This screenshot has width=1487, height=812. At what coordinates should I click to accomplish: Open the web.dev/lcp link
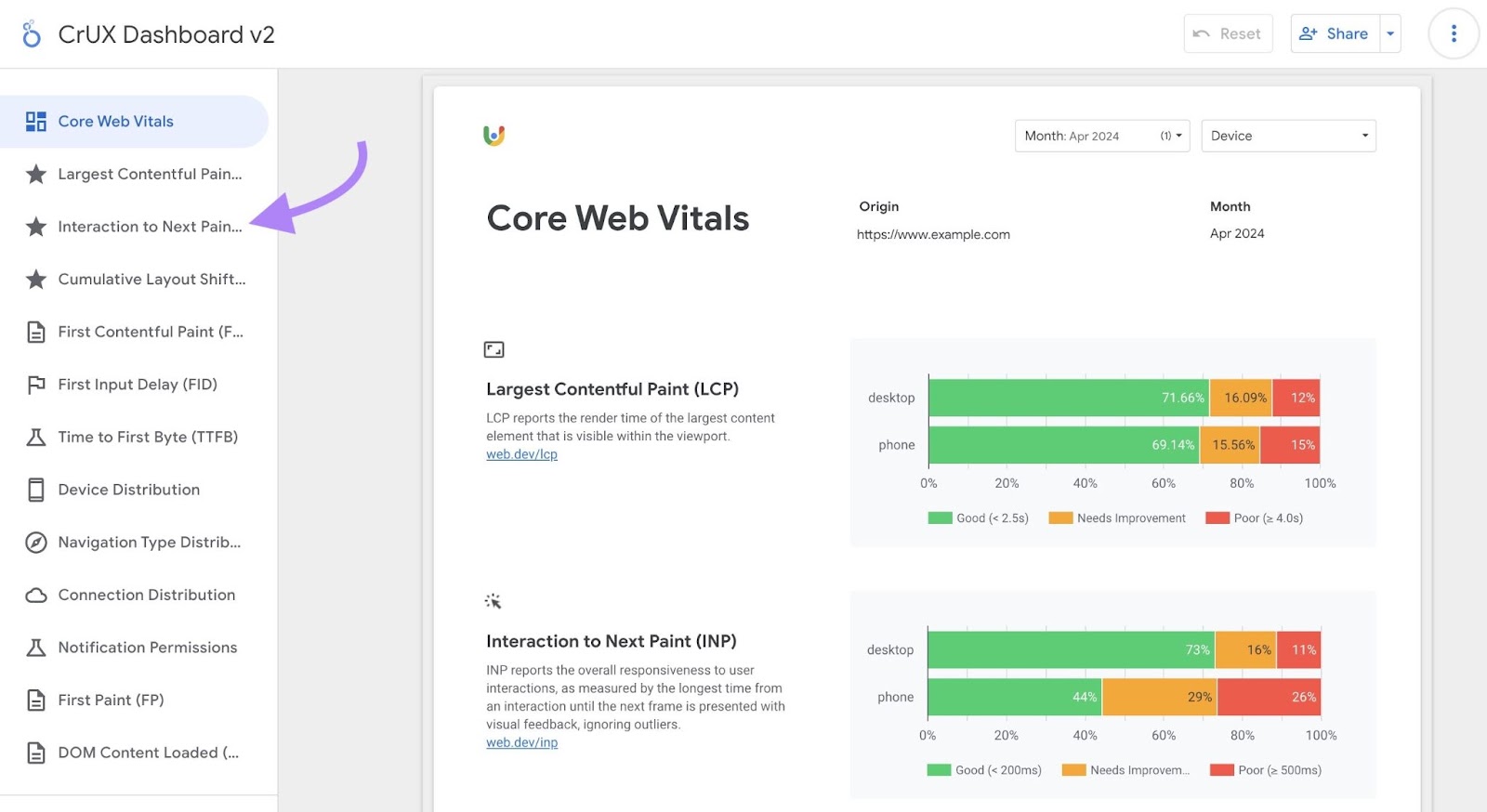(x=521, y=454)
